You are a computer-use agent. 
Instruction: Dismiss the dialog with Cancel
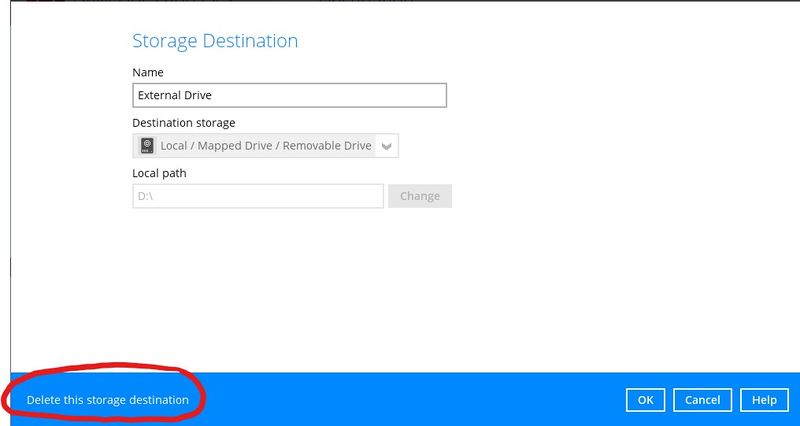tap(703, 400)
